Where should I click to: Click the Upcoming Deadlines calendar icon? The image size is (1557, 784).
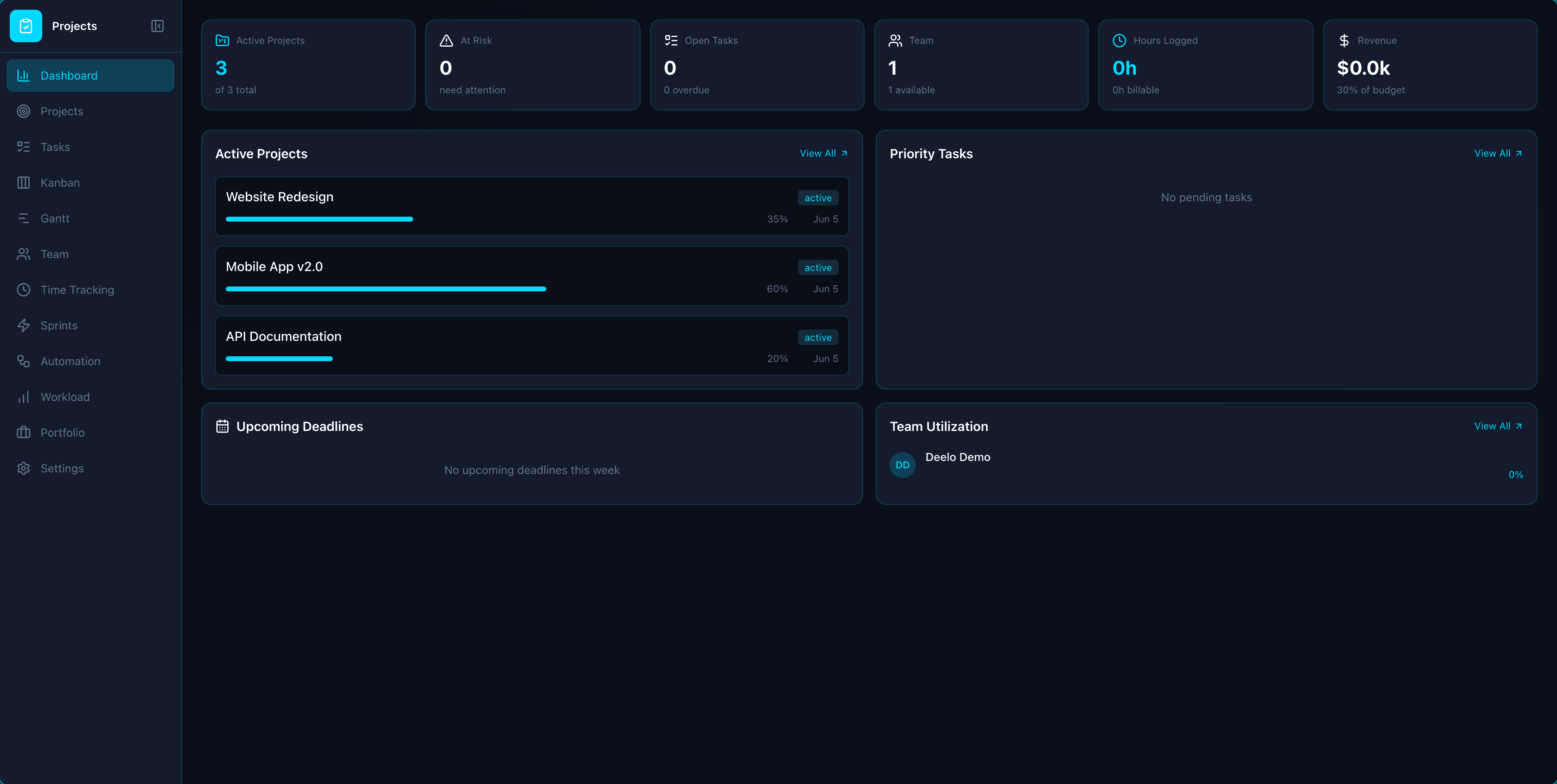pyautogui.click(x=222, y=426)
